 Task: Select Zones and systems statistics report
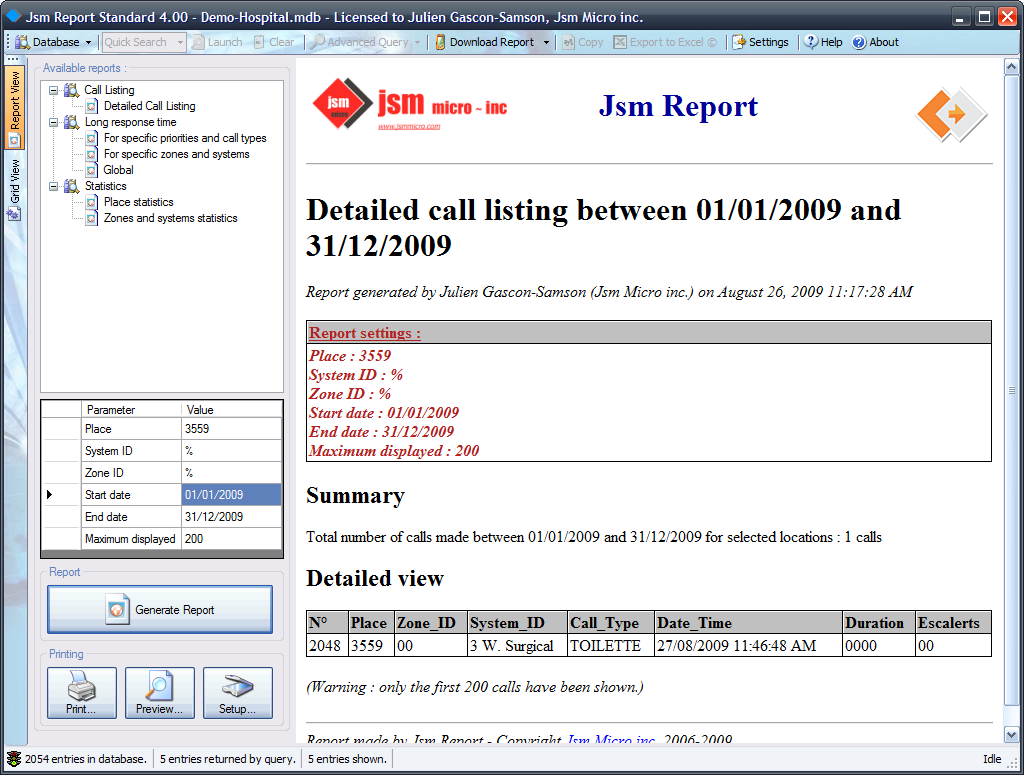coord(170,218)
